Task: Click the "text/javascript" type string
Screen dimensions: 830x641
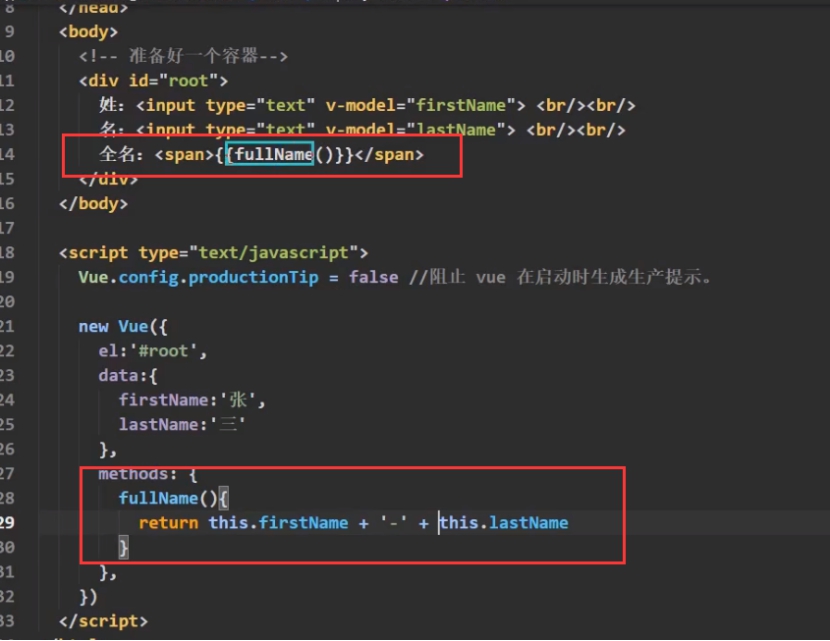Action: tap(274, 252)
